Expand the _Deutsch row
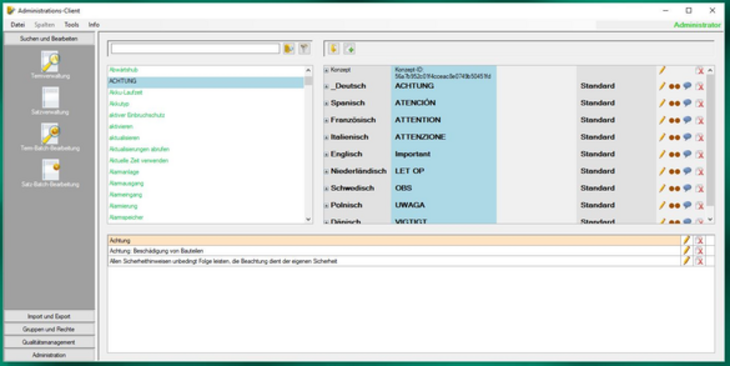This screenshot has width=730, height=366. pyautogui.click(x=326, y=87)
